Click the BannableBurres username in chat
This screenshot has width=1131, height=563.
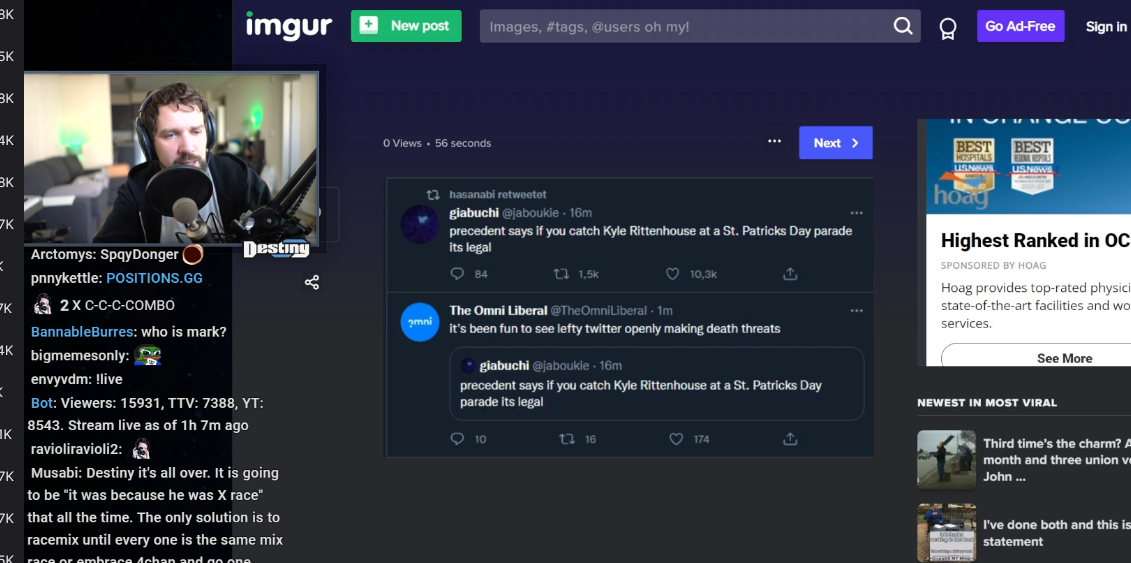[82, 332]
